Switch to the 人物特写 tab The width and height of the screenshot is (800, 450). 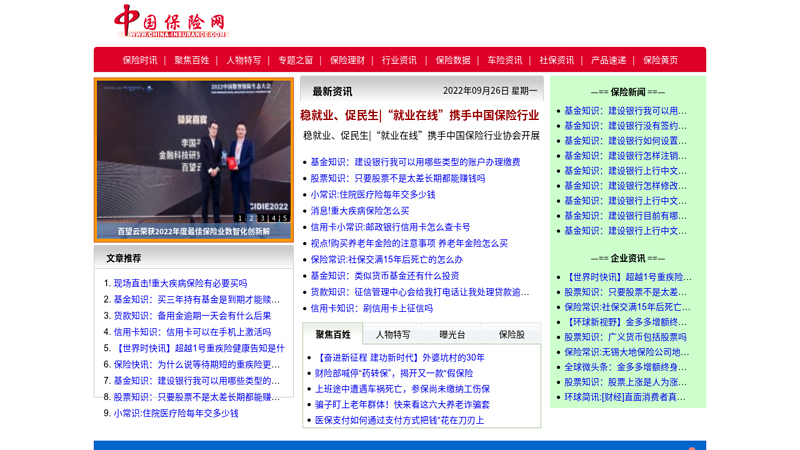(x=393, y=335)
